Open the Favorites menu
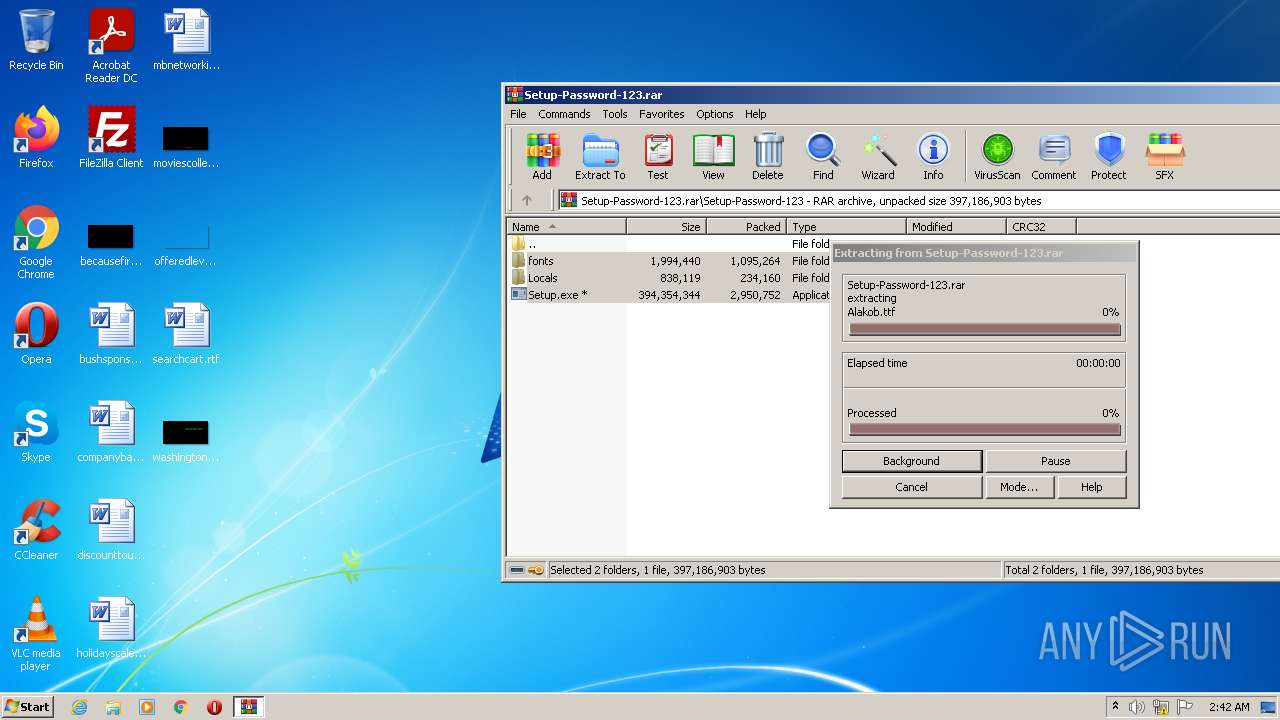 click(x=662, y=114)
